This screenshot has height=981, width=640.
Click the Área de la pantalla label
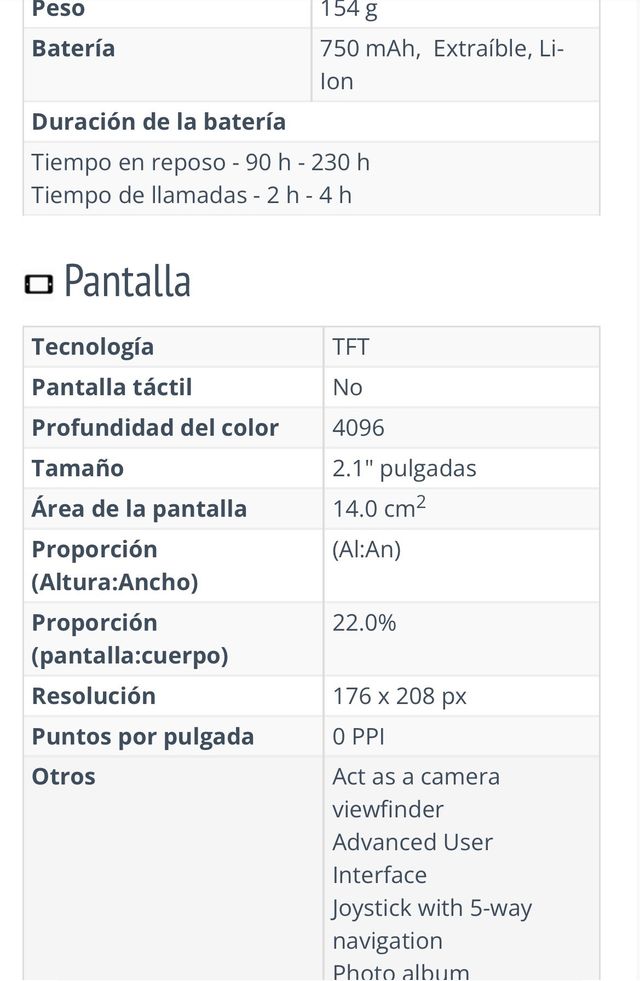coord(139,509)
